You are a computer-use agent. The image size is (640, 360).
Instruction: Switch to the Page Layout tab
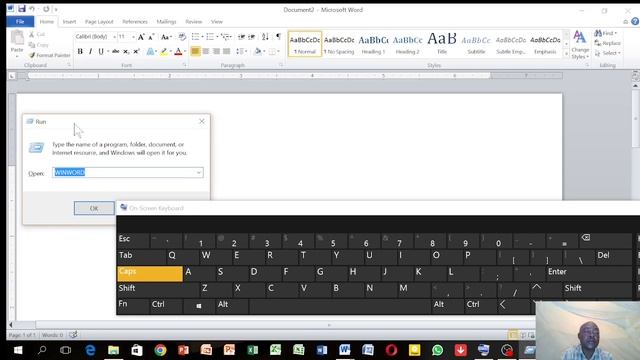99,22
